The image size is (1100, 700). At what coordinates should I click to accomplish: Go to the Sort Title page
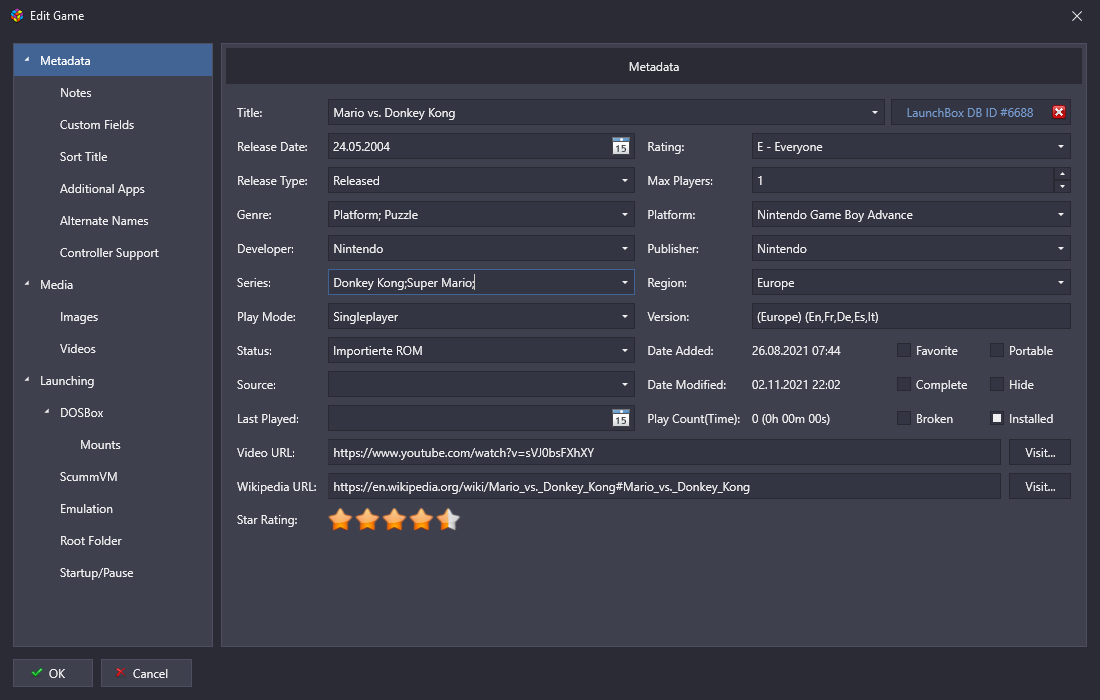(x=83, y=156)
